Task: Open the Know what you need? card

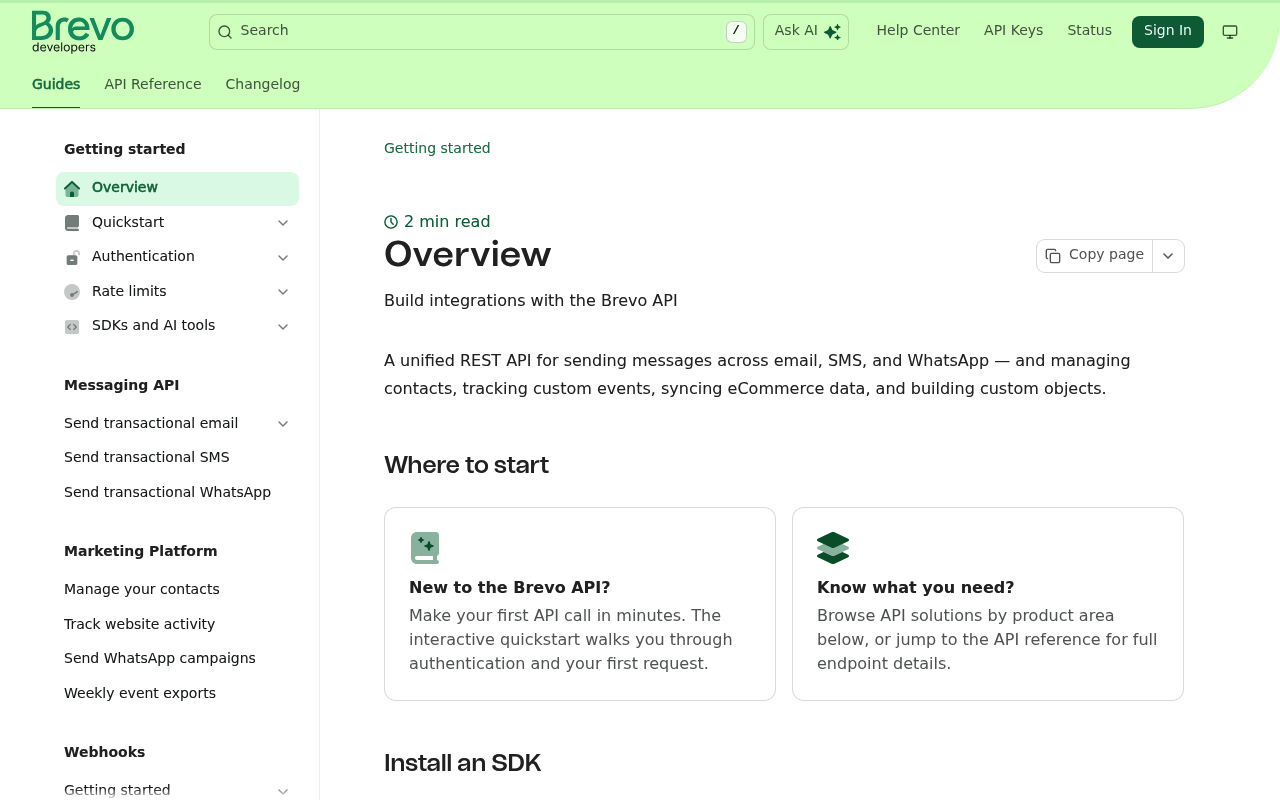Action: 988,604
